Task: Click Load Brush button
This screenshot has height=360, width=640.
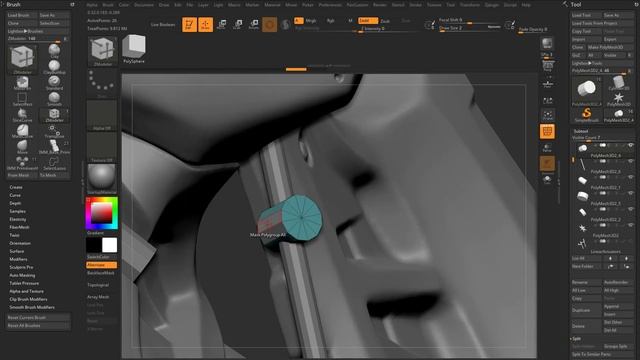Action: (x=22, y=15)
